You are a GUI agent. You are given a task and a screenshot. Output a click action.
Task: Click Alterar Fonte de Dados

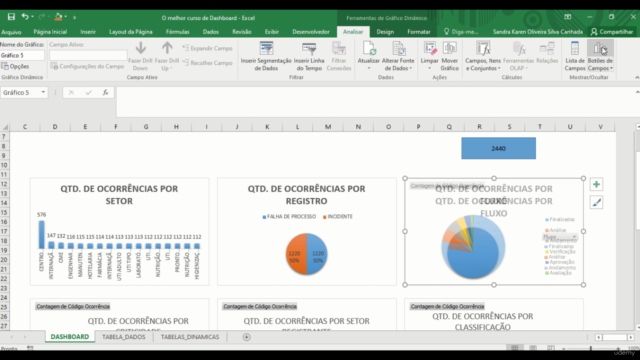click(398, 56)
